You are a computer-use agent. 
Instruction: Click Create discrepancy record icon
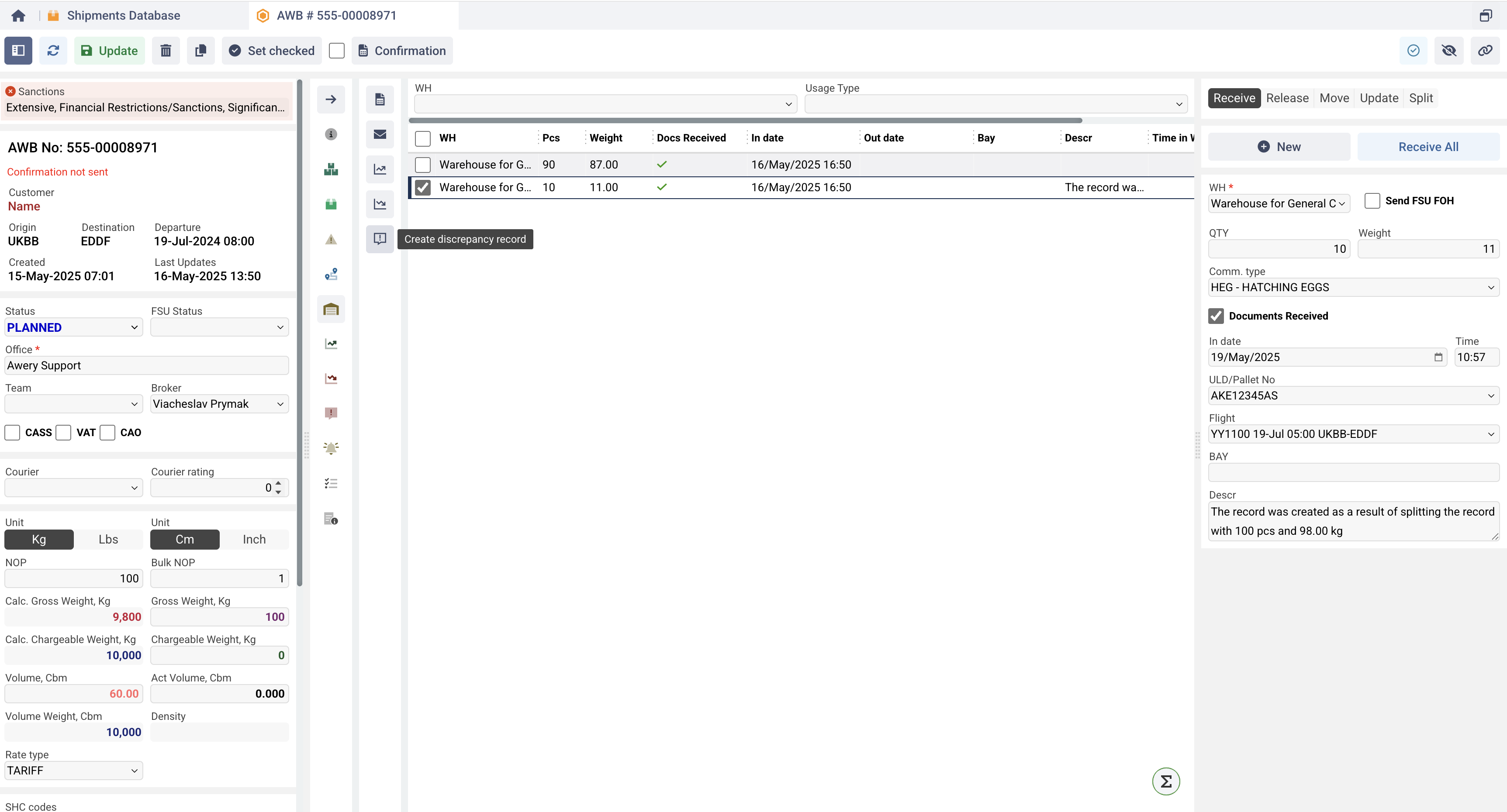380,239
